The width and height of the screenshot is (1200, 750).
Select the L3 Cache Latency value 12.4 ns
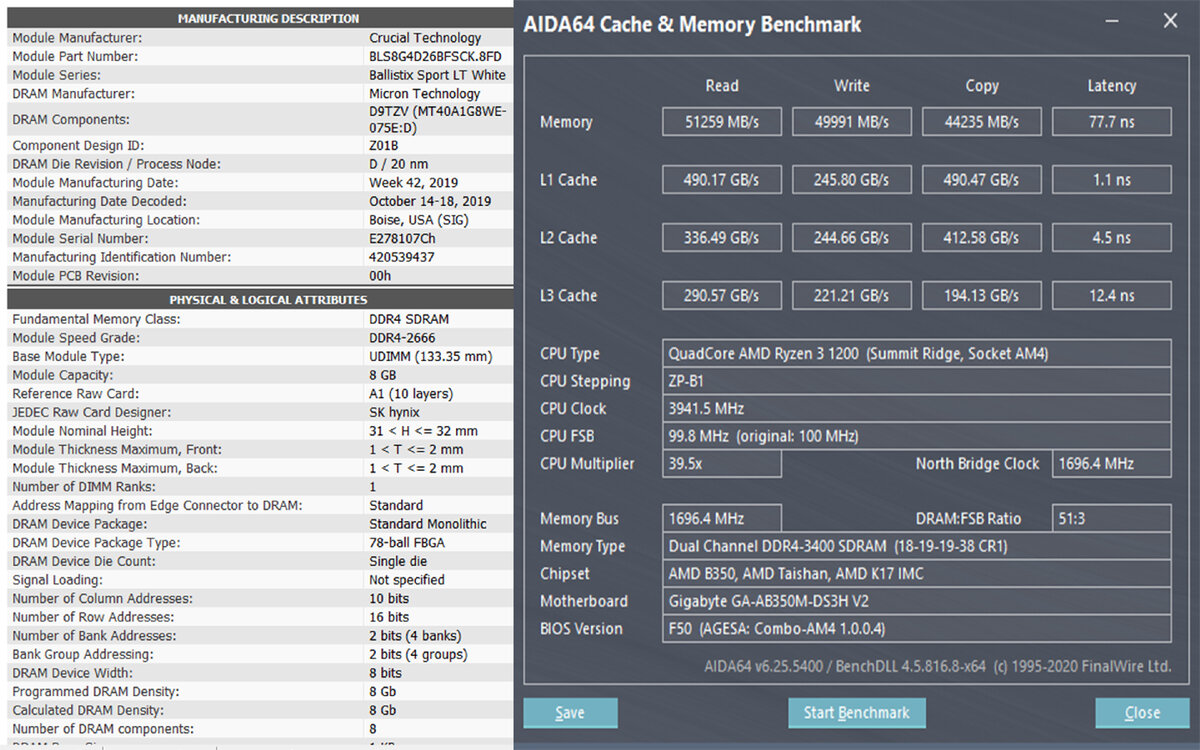pos(1112,295)
